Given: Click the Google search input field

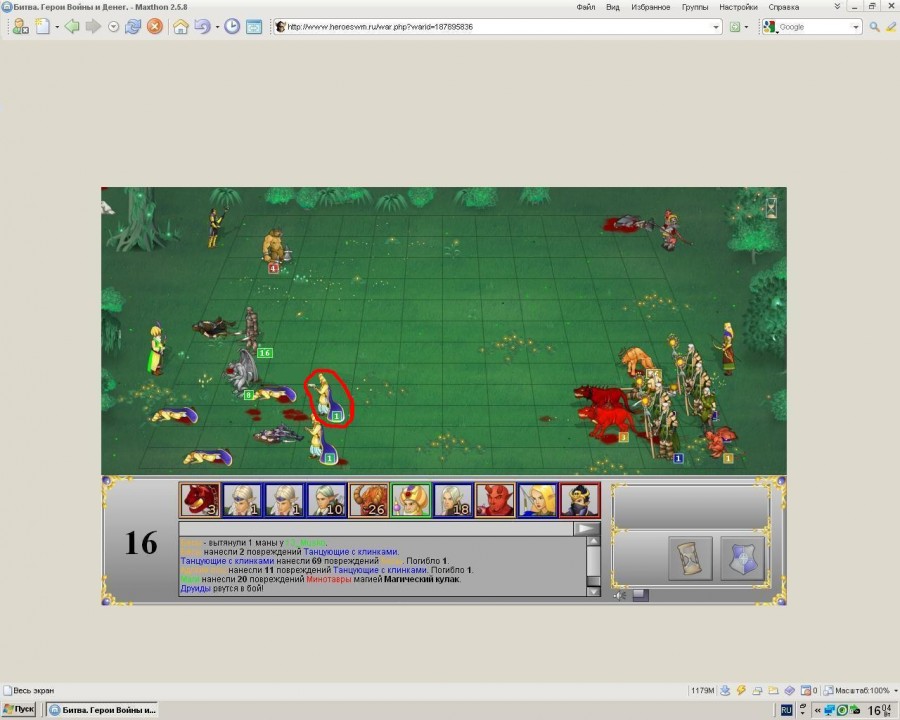Looking at the screenshot, I should coord(814,27).
